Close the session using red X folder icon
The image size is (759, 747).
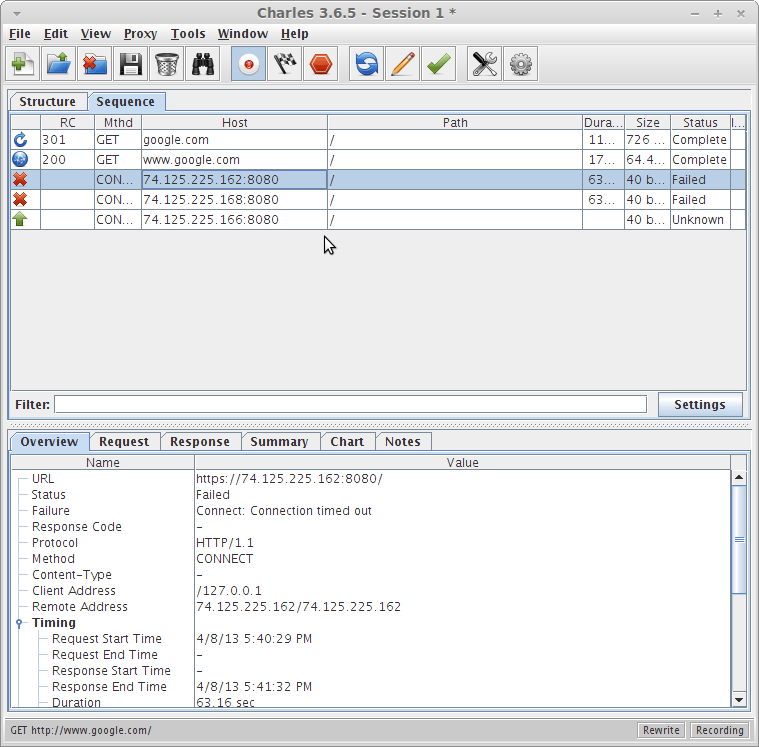(x=95, y=63)
